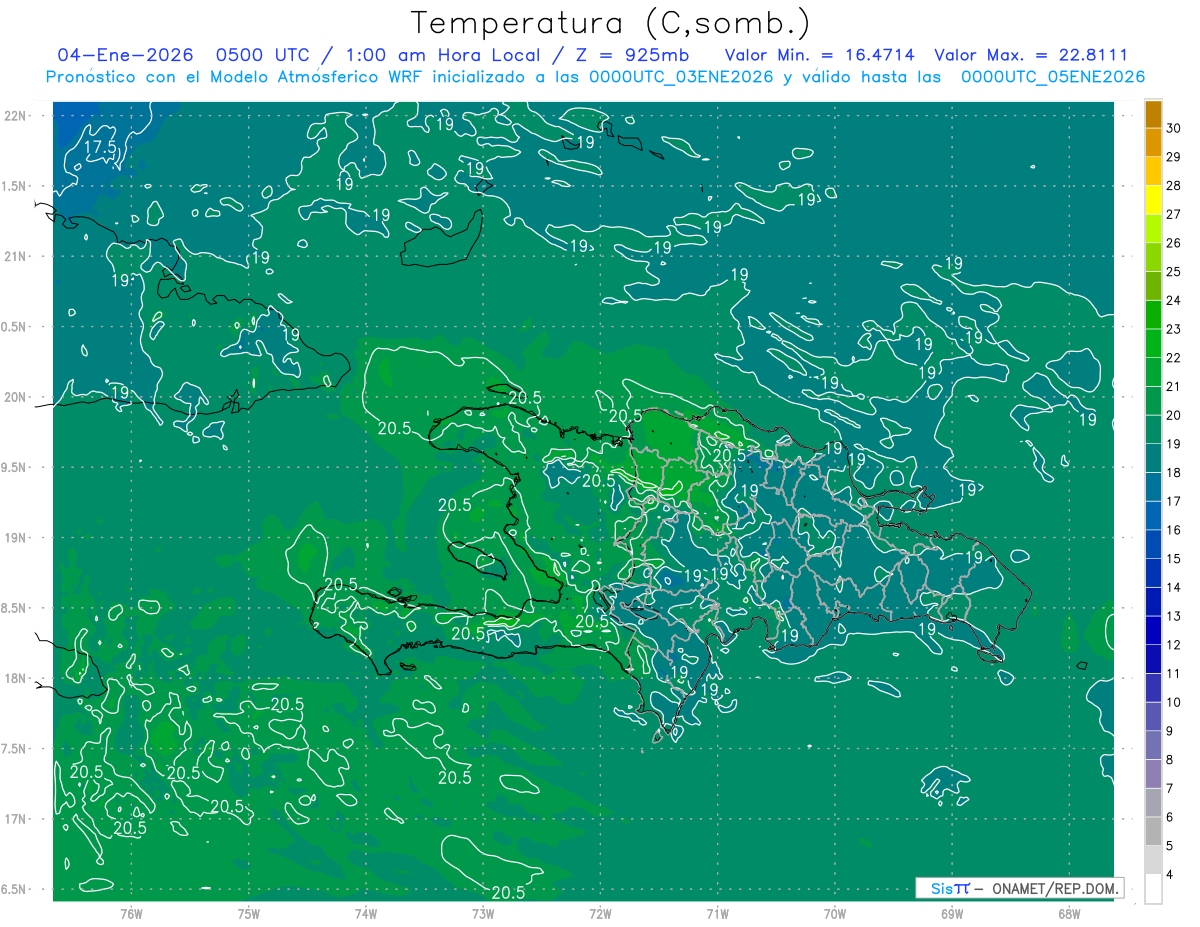Click the color scale label "28"

1175,186
